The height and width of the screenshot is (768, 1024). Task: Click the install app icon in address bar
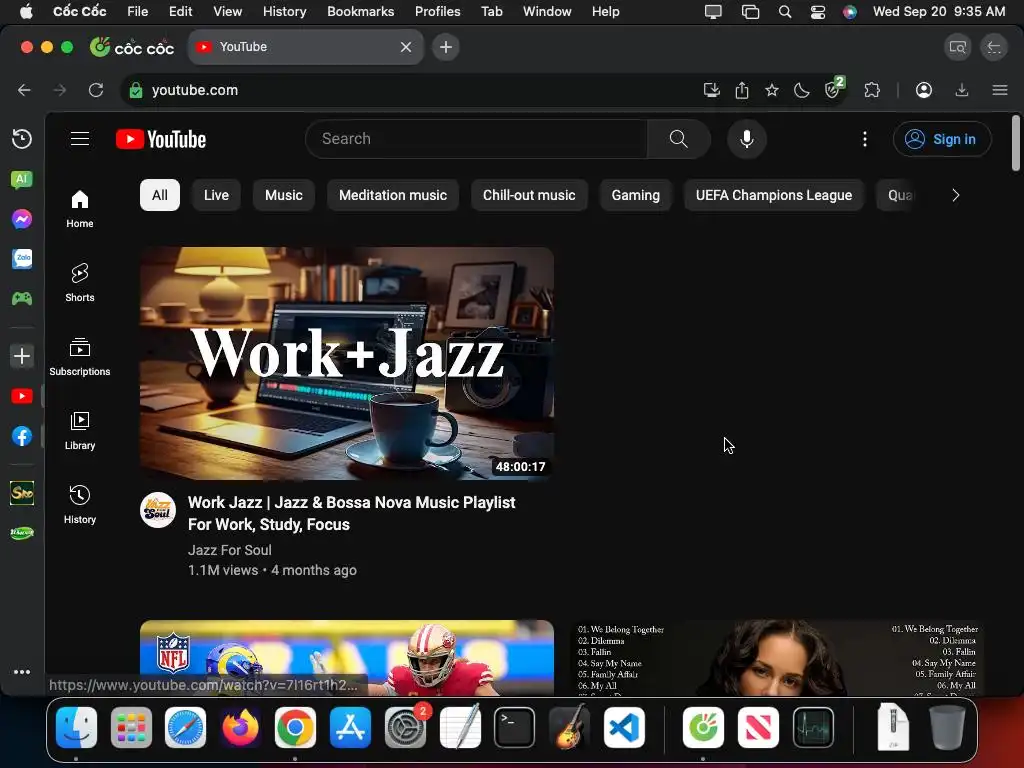click(711, 90)
